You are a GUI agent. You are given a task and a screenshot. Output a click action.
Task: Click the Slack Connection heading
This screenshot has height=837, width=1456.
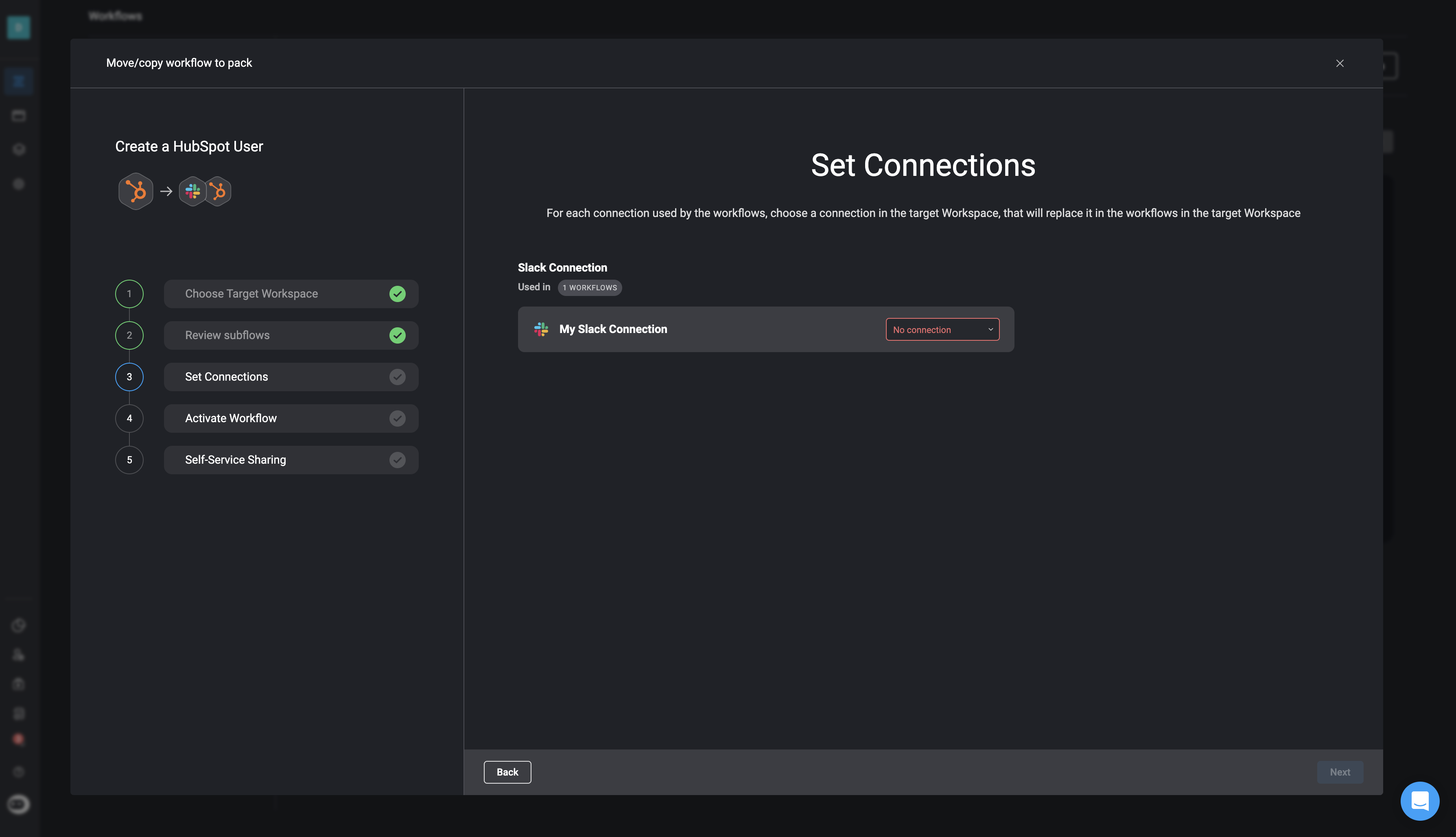click(x=562, y=267)
